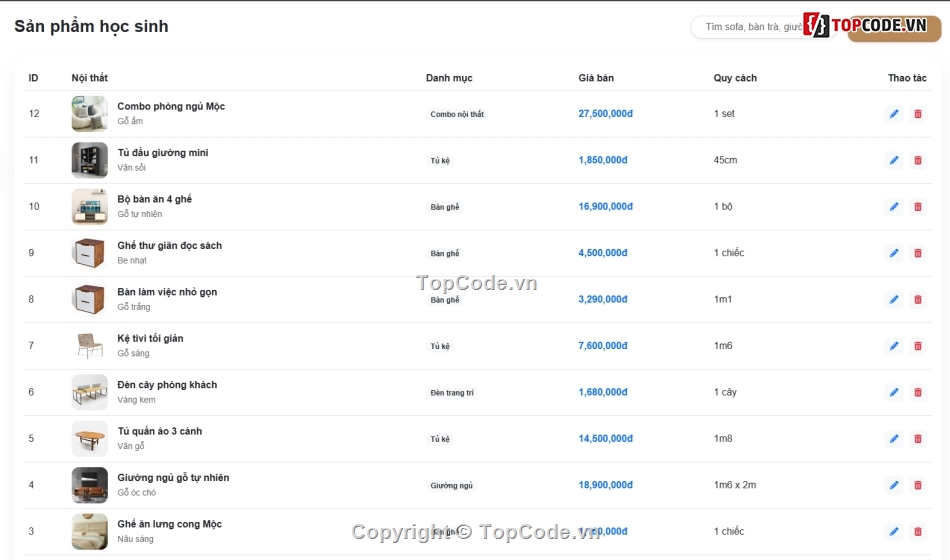This screenshot has height=560, width=950.
Task: Edit product Giường ngủ gỗ tự nhiên
Action: coord(894,485)
